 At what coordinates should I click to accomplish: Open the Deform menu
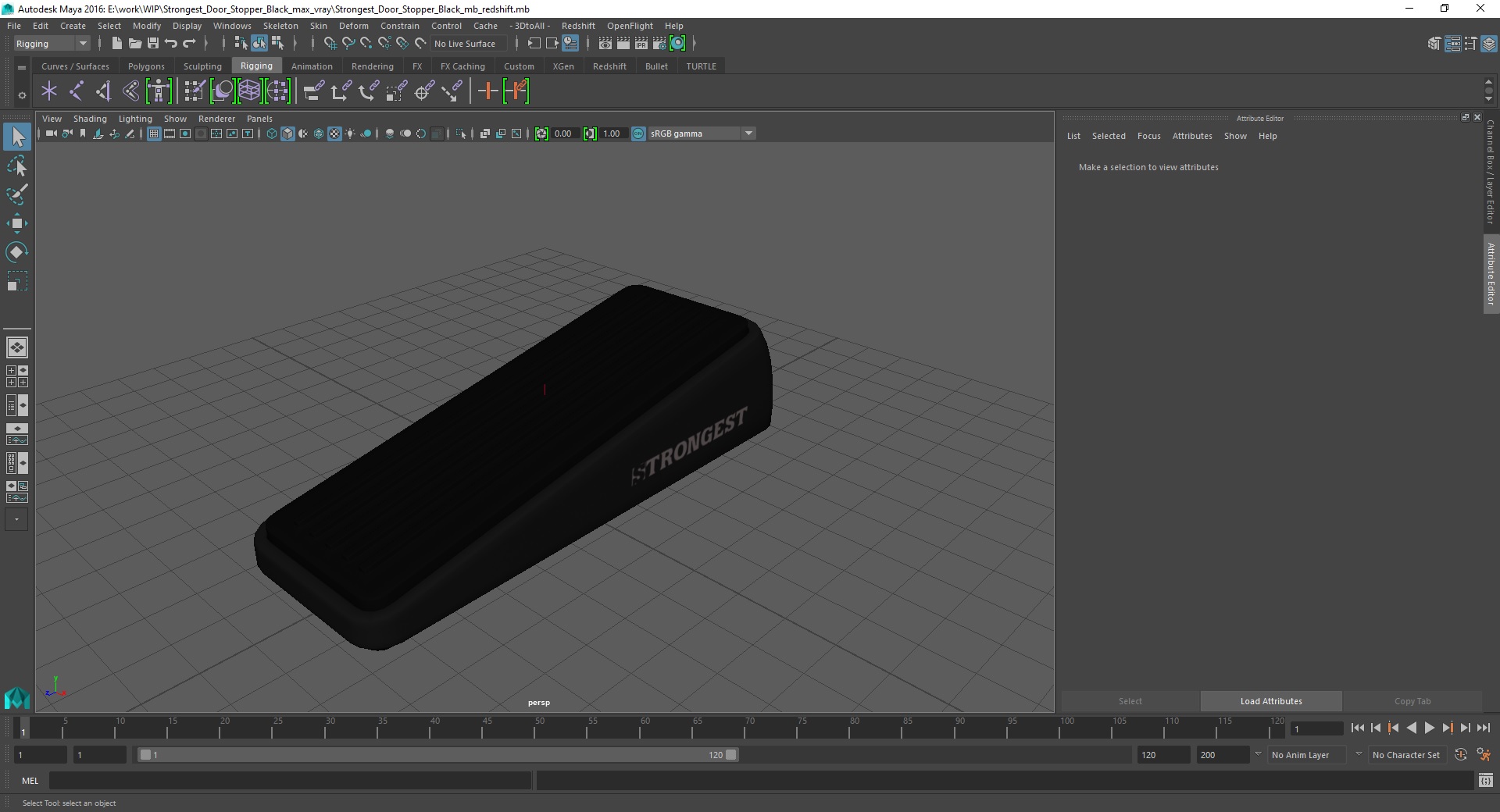pyautogui.click(x=353, y=26)
